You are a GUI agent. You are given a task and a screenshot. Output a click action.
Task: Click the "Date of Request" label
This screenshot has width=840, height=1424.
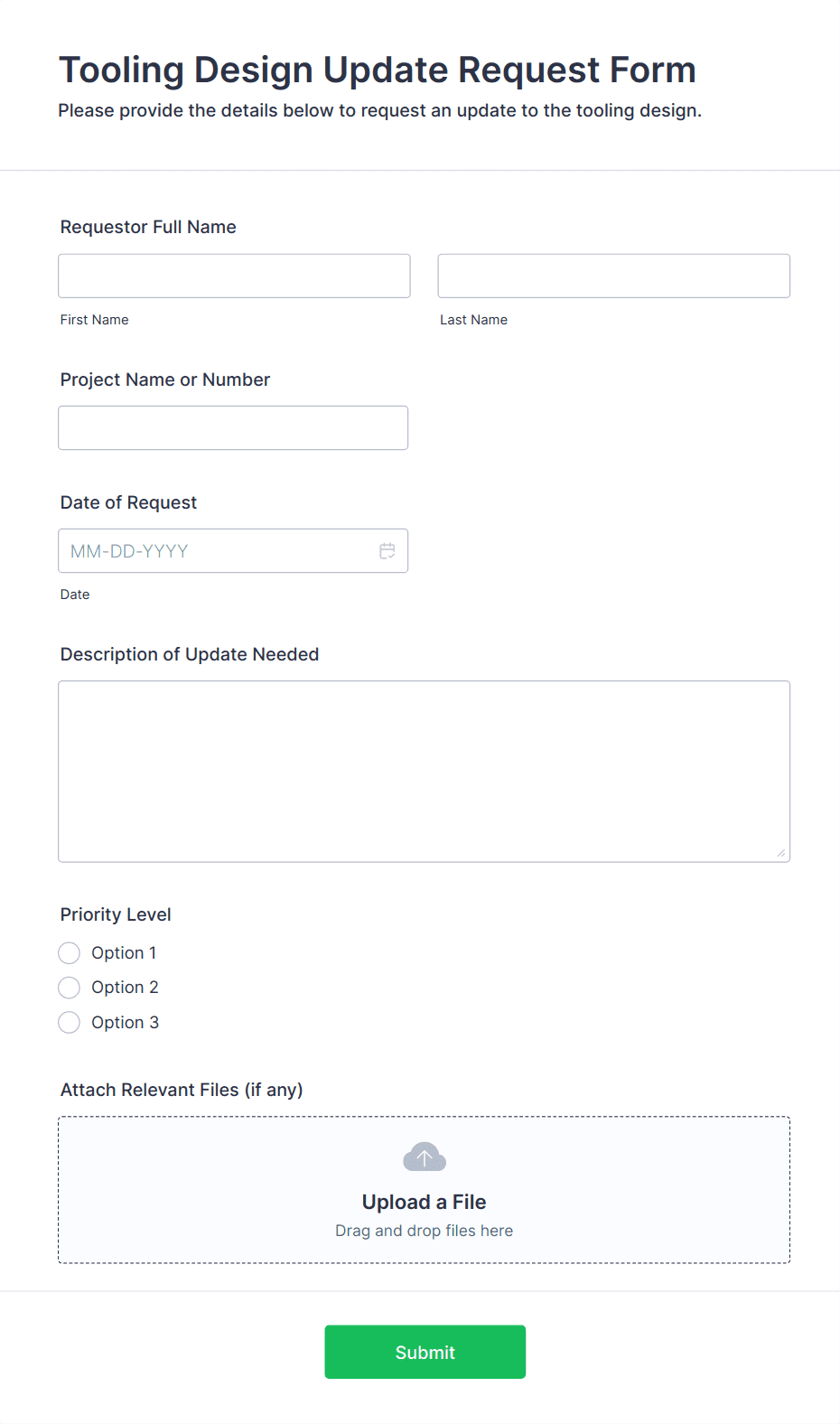(128, 502)
